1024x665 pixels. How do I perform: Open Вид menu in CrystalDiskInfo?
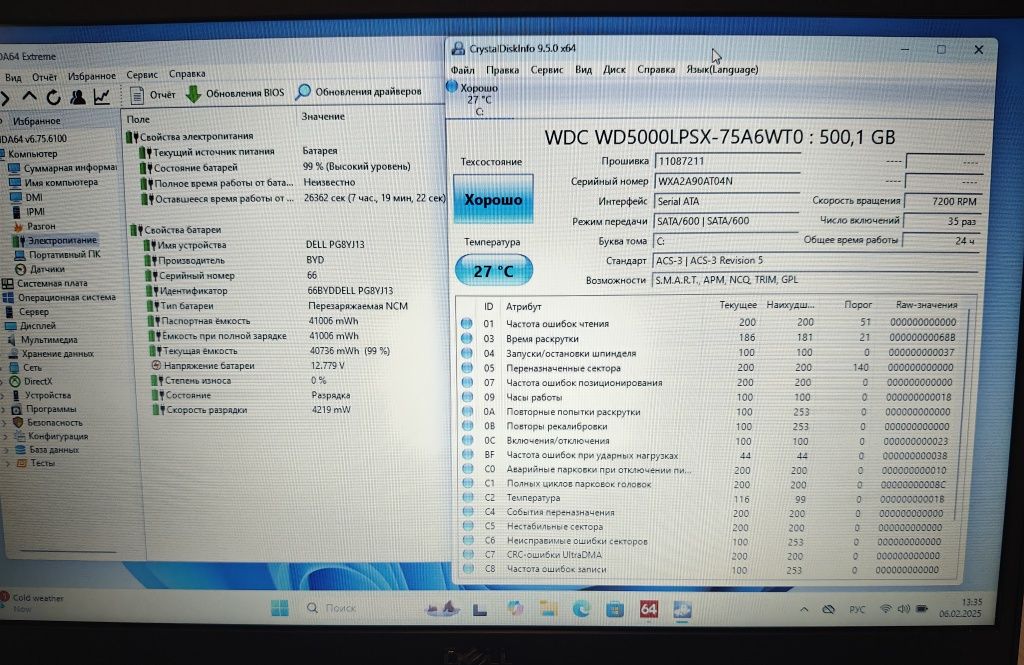(583, 70)
